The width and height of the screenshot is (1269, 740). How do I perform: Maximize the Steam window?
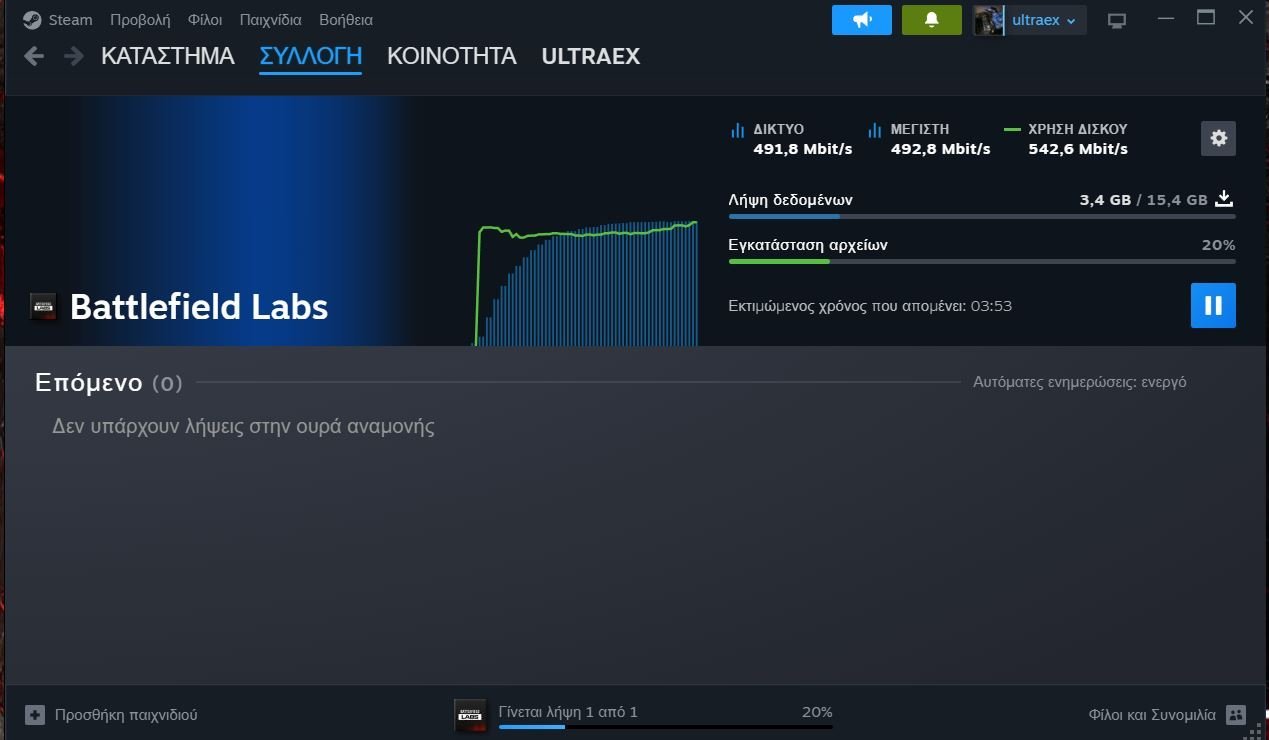[x=1206, y=18]
